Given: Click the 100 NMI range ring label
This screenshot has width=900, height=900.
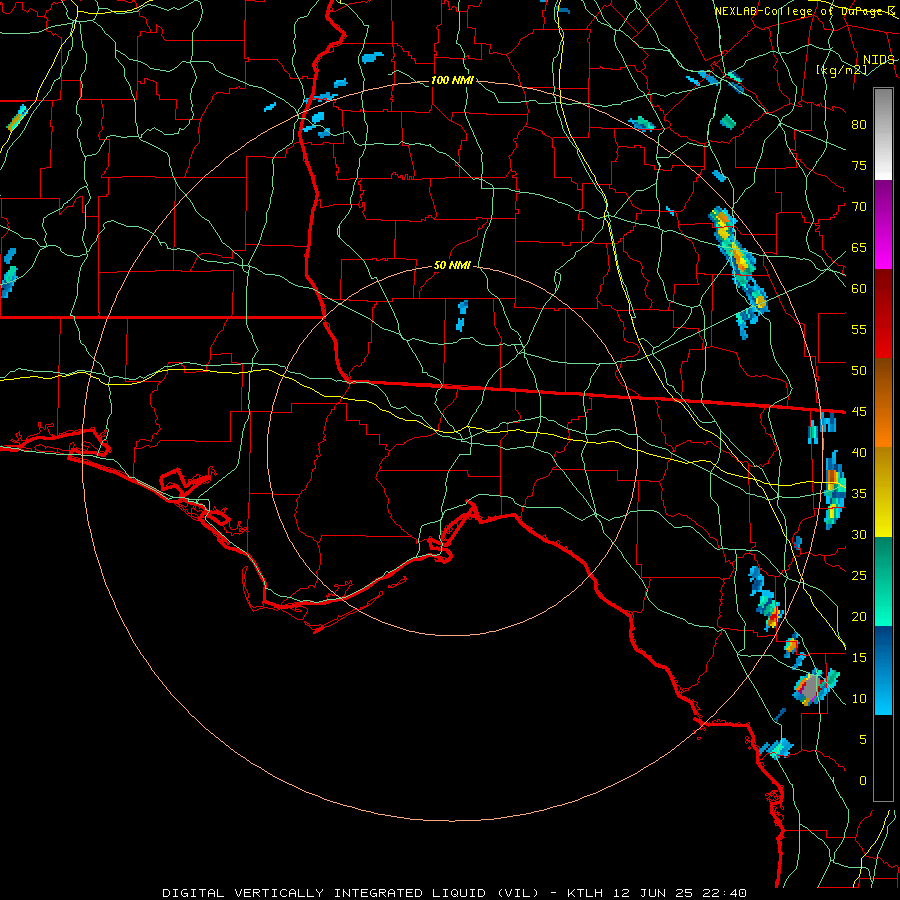Looking at the screenshot, I should coord(452,80).
